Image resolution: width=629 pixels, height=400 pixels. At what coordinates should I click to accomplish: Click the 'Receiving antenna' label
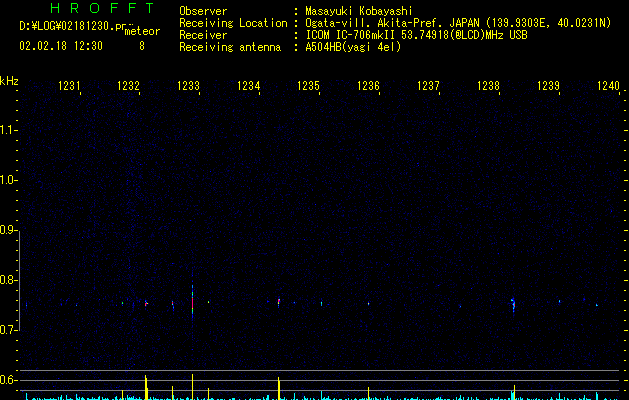[230, 47]
